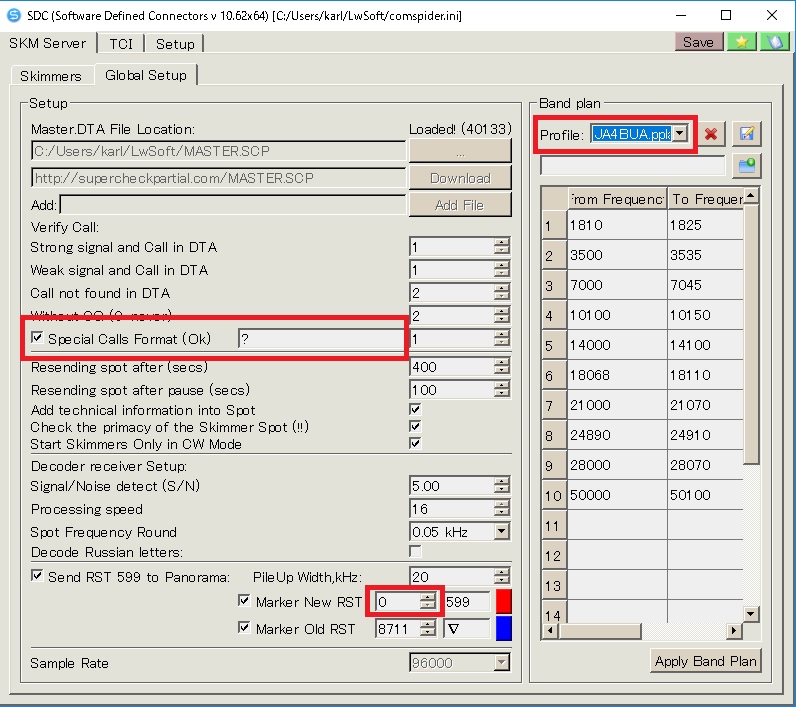The height and width of the screenshot is (707, 796).
Task: Select cell 14000 in band plan row 5
Action: click(617, 345)
